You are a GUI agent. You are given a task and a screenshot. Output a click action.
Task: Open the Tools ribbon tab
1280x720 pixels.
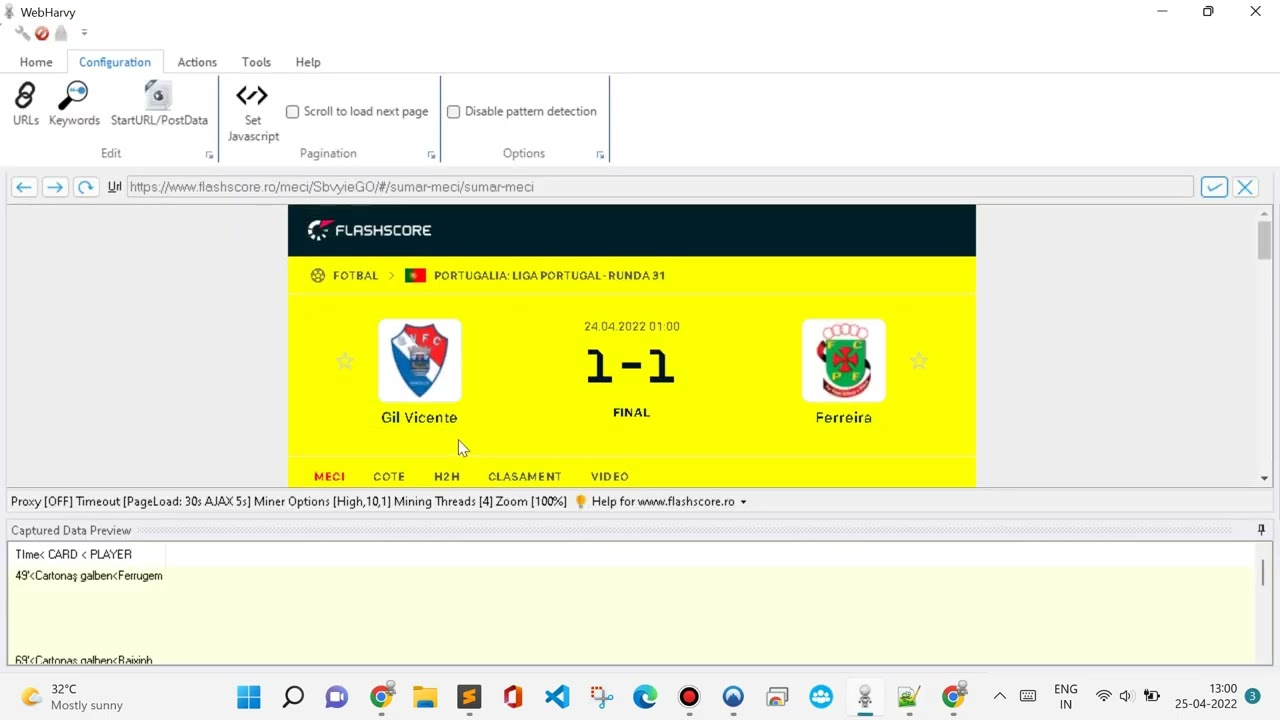pos(256,62)
